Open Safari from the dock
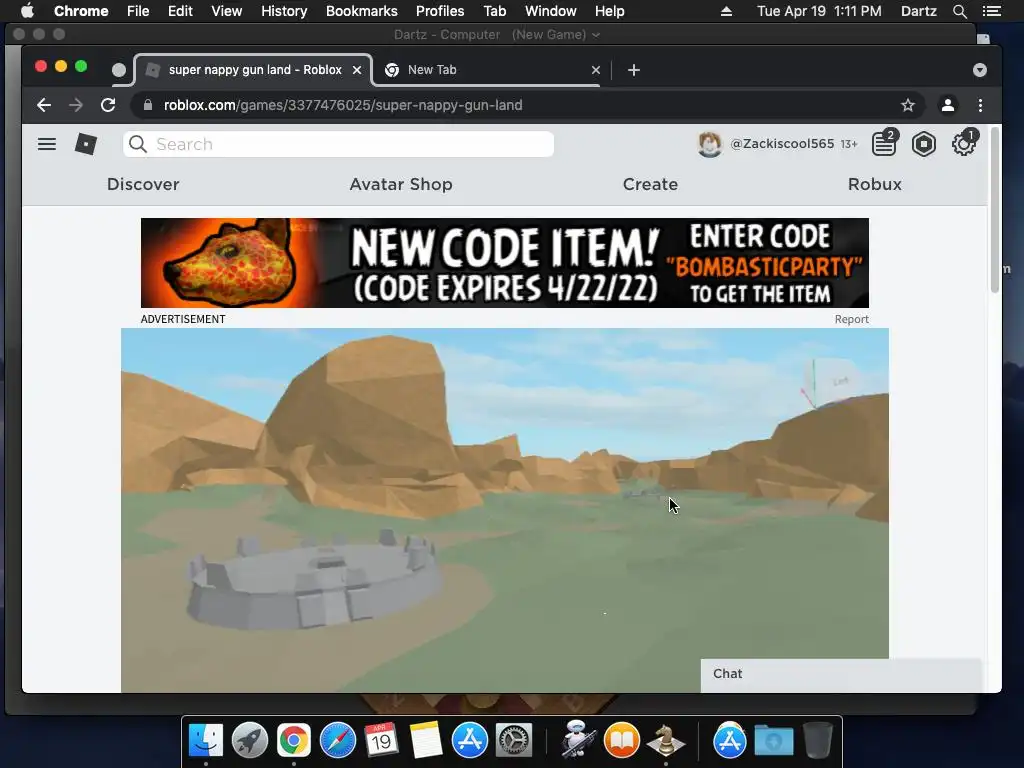Screen dimensions: 1024x768 click(338, 741)
